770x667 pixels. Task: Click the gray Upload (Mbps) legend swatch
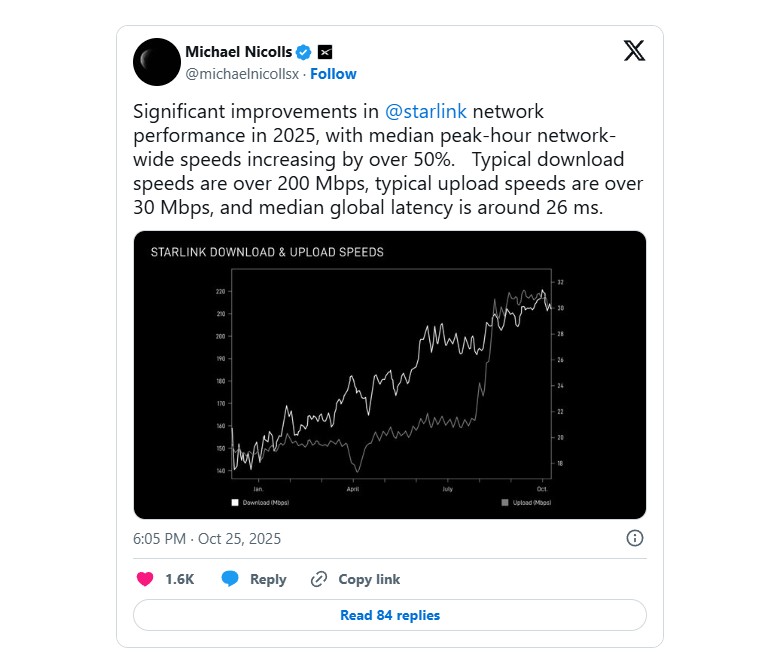[x=505, y=502]
